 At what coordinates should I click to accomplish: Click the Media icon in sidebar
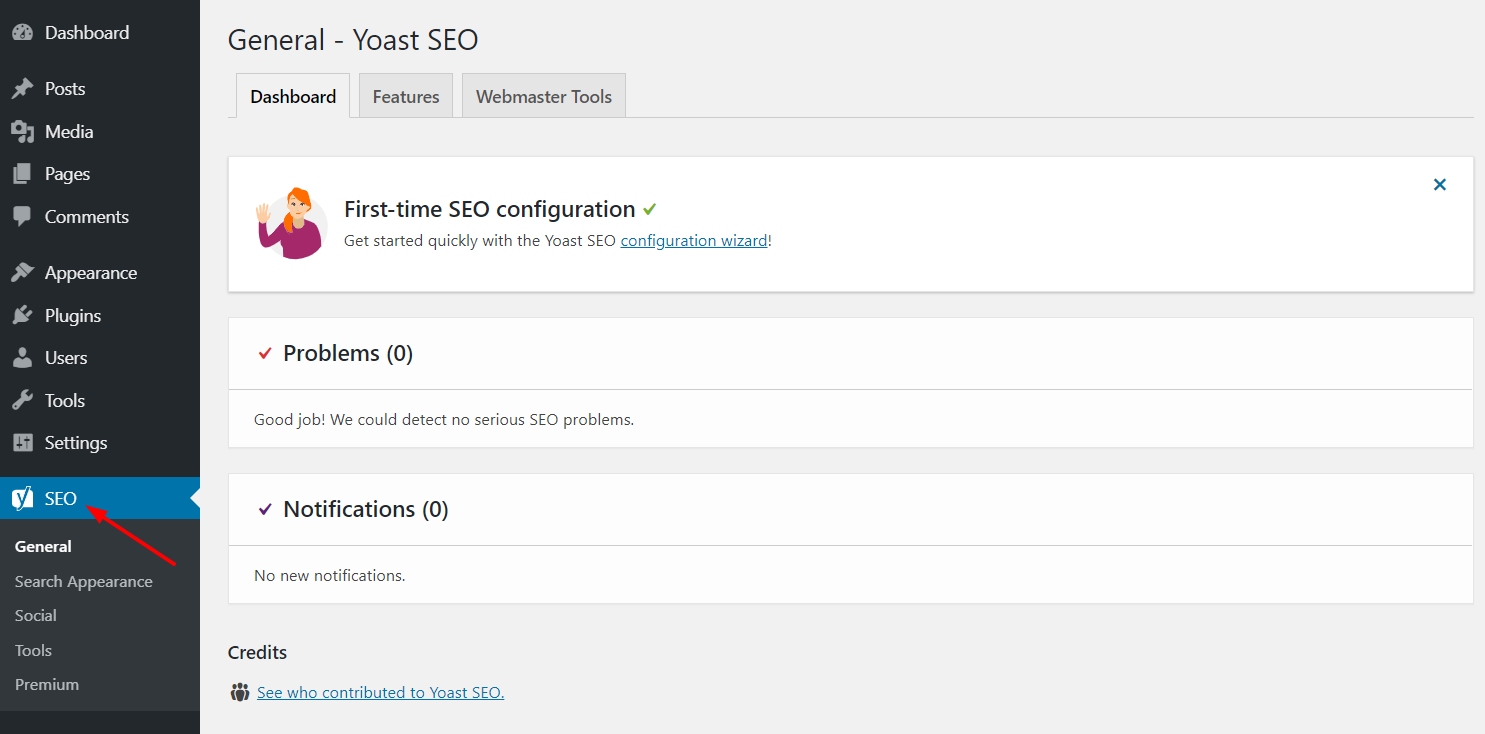point(22,131)
